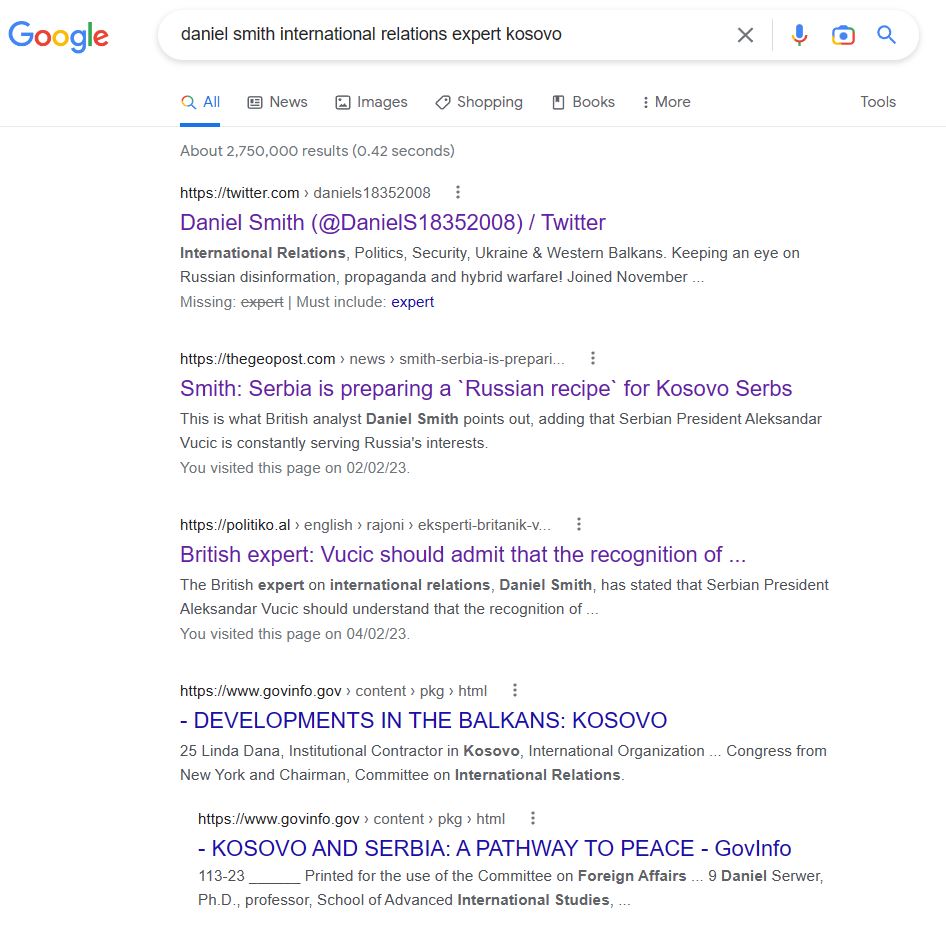Open the options menu for the politiko.al result

(579, 524)
